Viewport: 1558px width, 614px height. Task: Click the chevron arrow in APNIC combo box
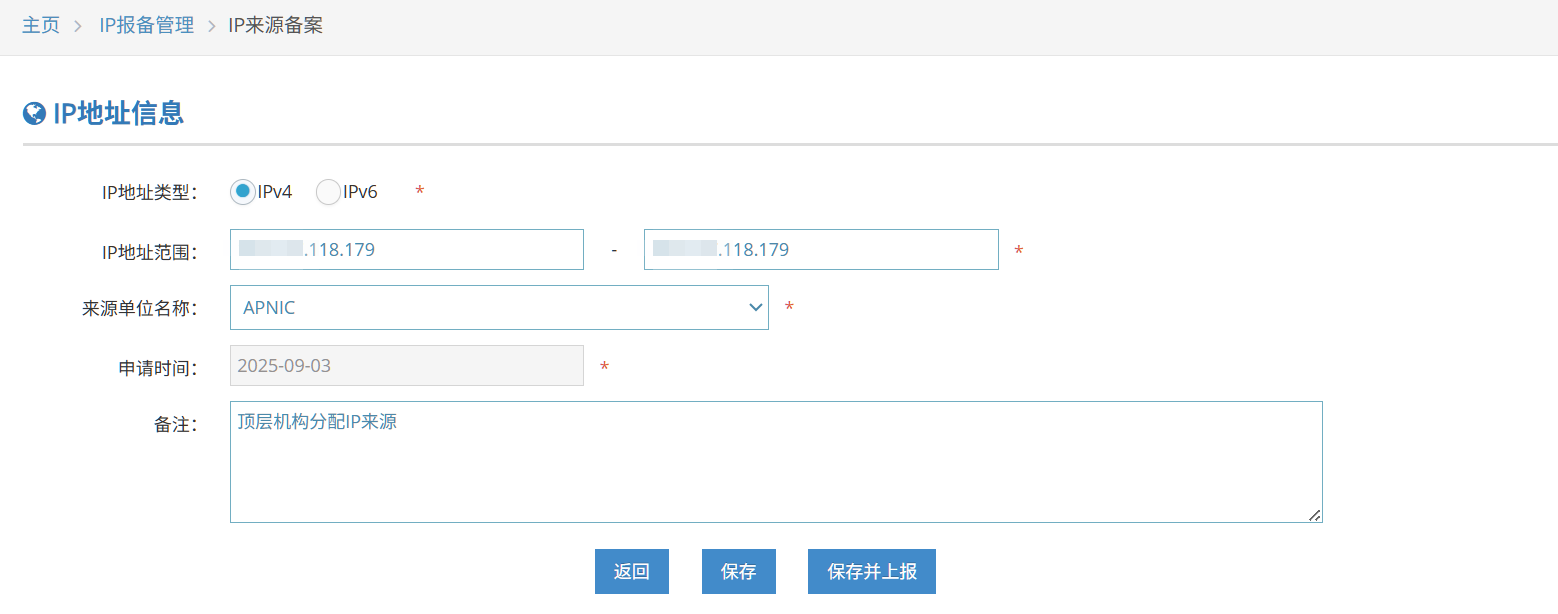click(x=755, y=308)
